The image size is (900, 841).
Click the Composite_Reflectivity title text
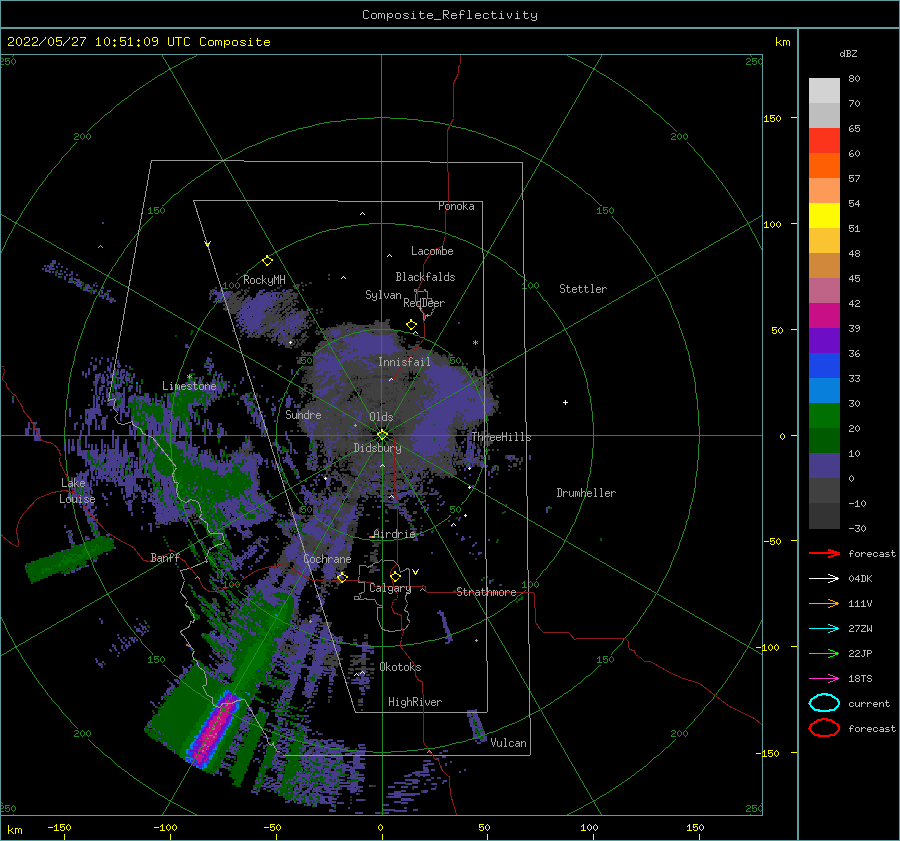pos(450,15)
